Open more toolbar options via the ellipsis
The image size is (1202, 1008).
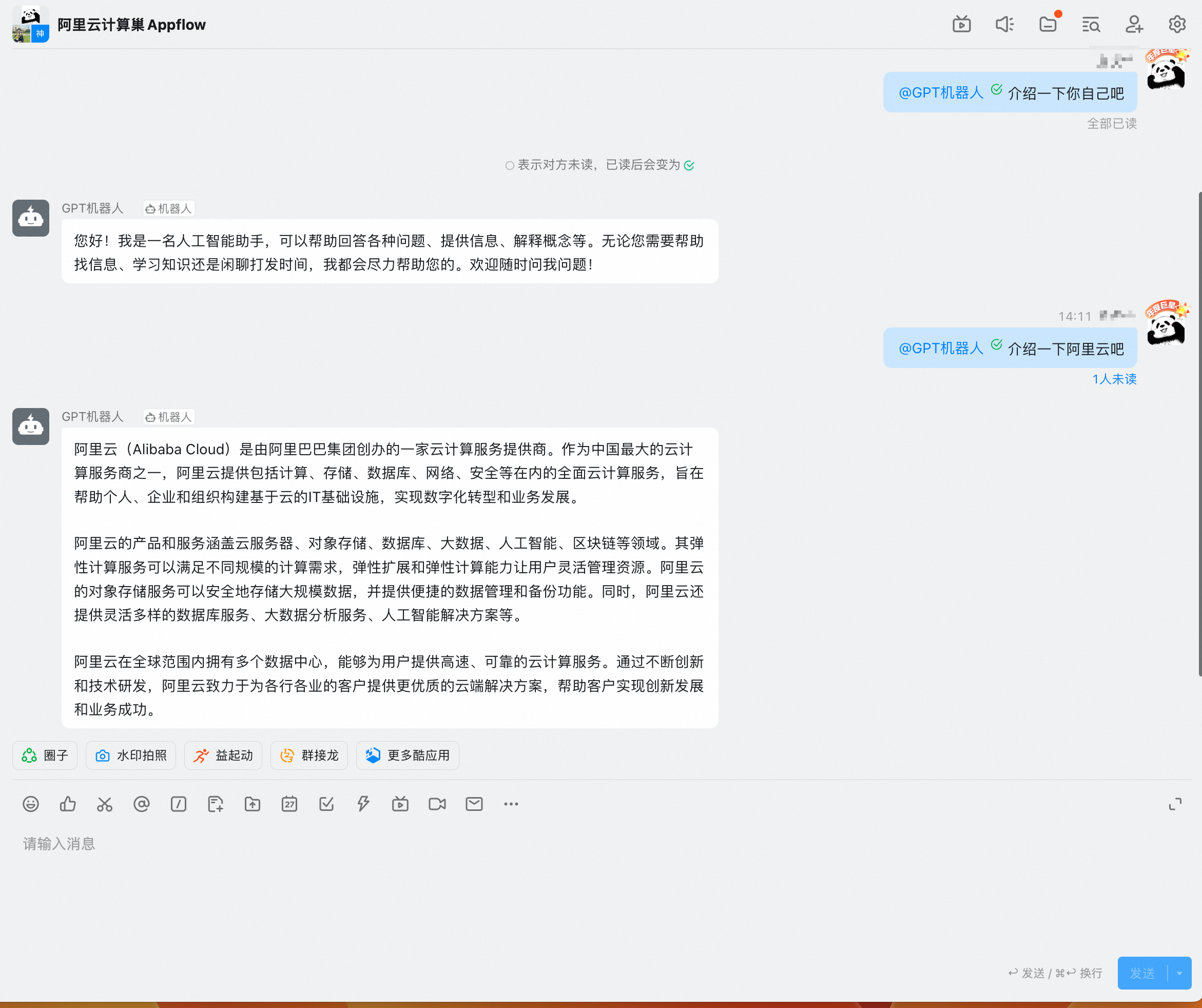[511, 804]
